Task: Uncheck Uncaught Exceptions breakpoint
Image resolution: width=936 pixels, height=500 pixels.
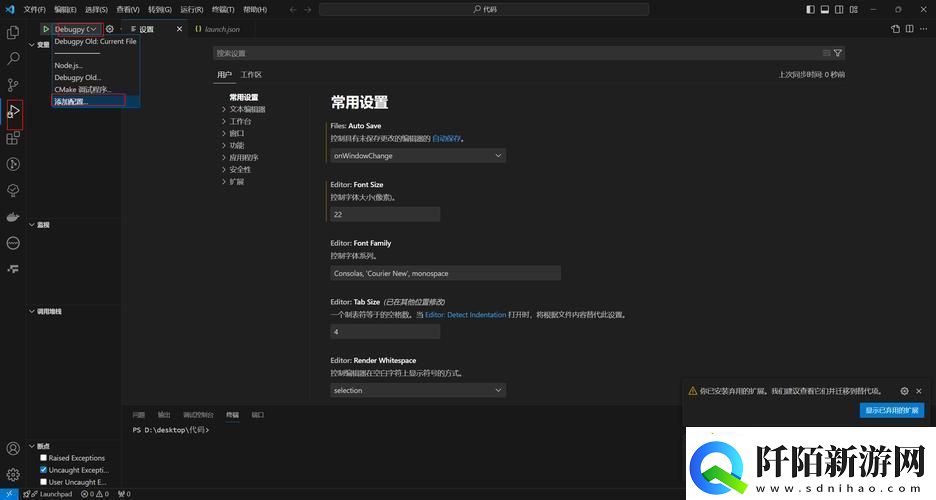Action: 44,470
